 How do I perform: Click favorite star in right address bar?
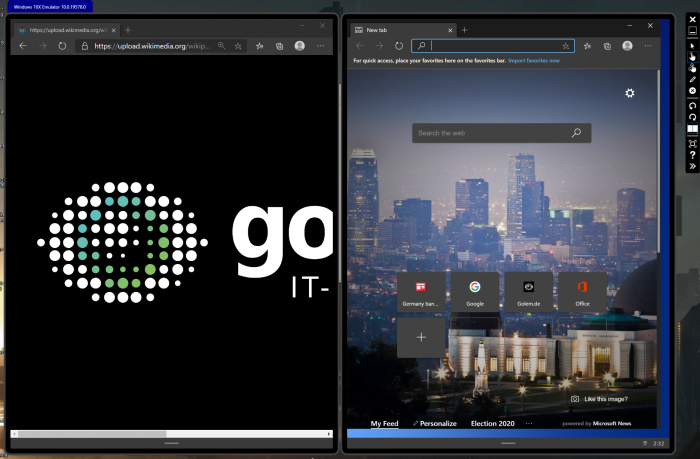click(566, 46)
